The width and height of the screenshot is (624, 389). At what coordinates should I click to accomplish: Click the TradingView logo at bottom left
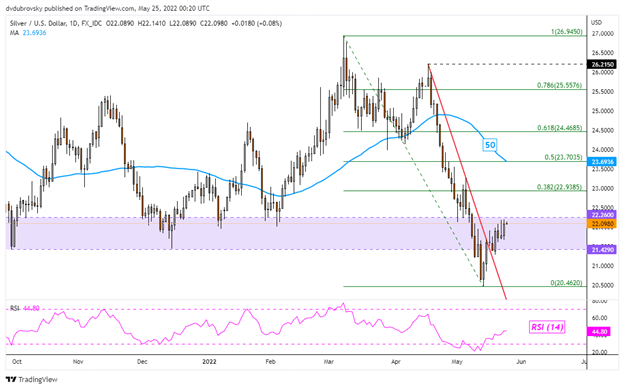(x=32, y=379)
